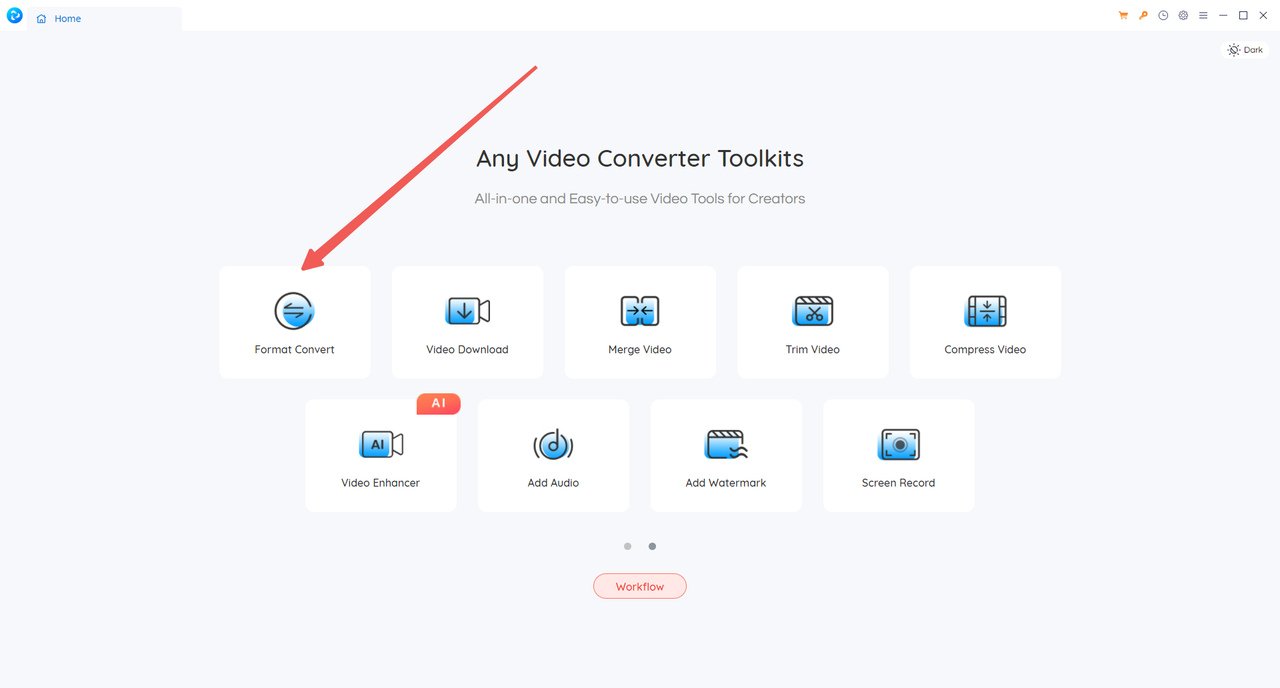
Task: Click the orange key register icon
Action: (x=1143, y=16)
